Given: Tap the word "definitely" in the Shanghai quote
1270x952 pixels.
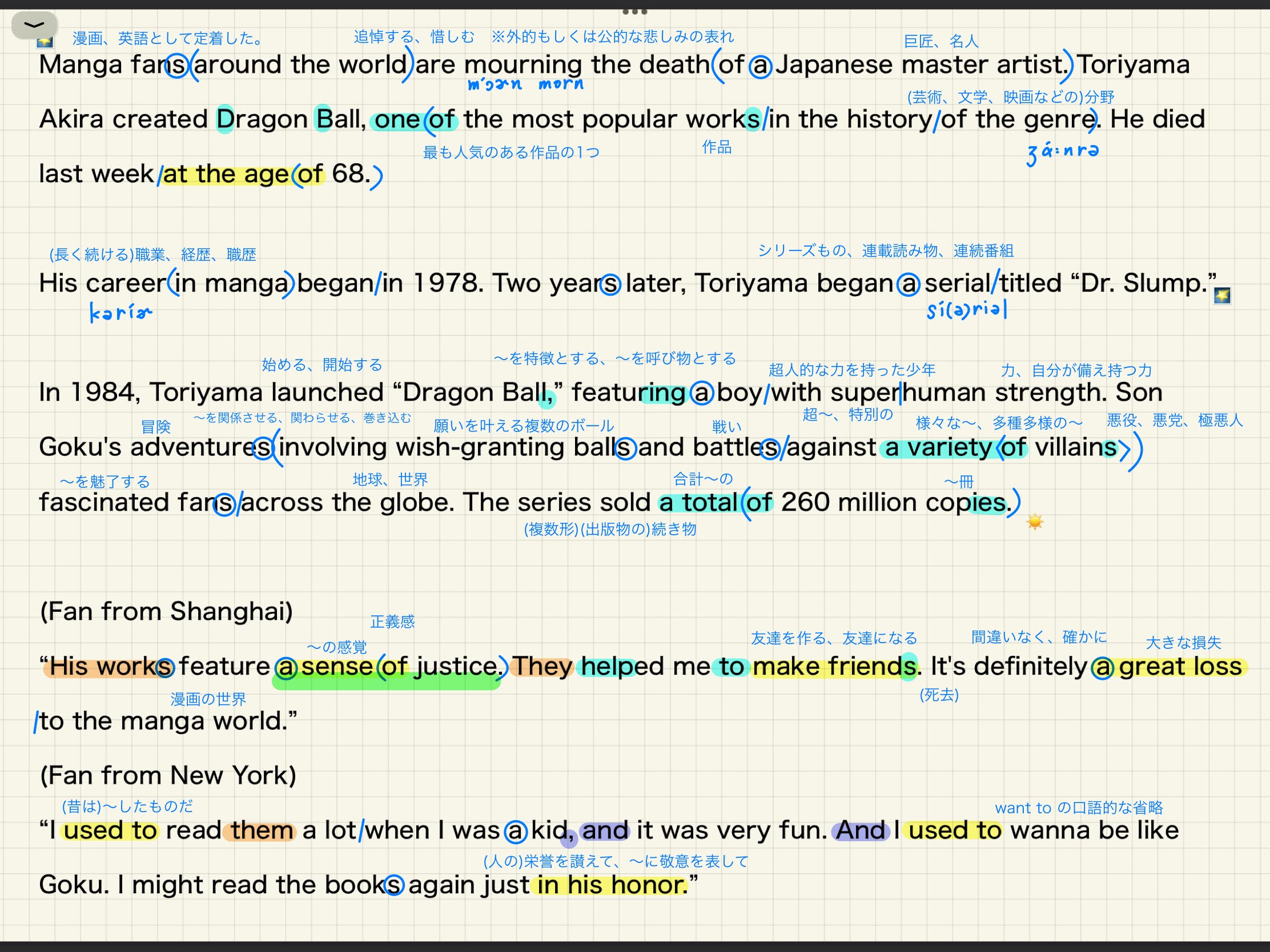Looking at the screenshot, I should coord(1030,666).
